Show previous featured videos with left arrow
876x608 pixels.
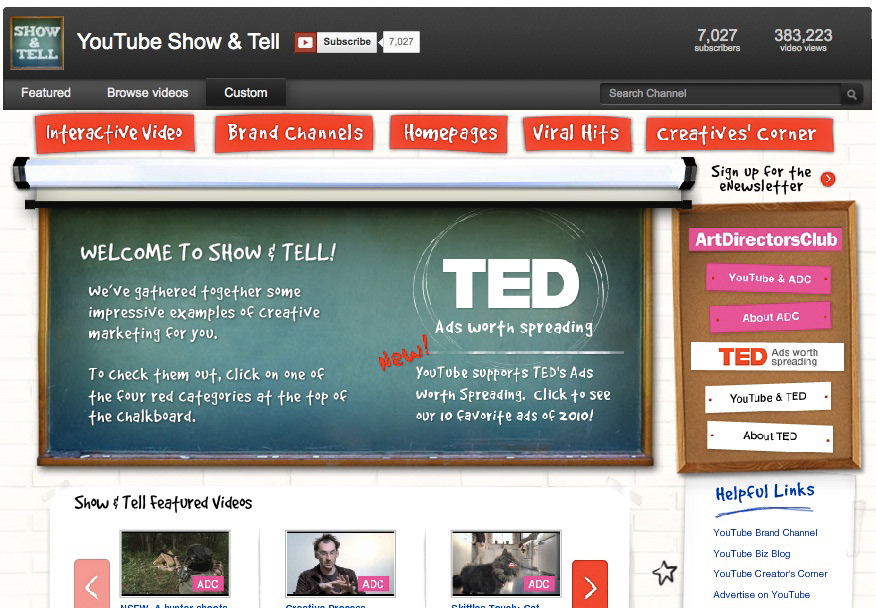click(92, 585)
